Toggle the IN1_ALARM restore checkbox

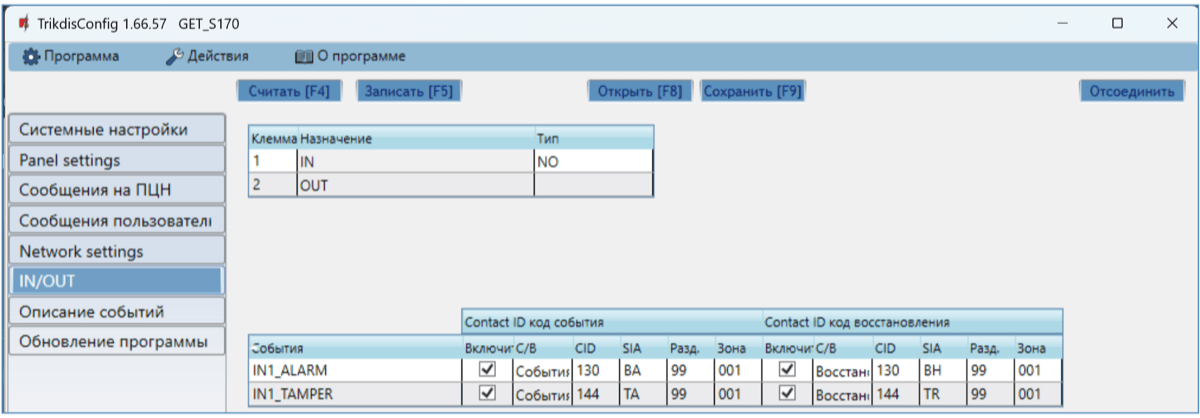[x=787, y=370]
